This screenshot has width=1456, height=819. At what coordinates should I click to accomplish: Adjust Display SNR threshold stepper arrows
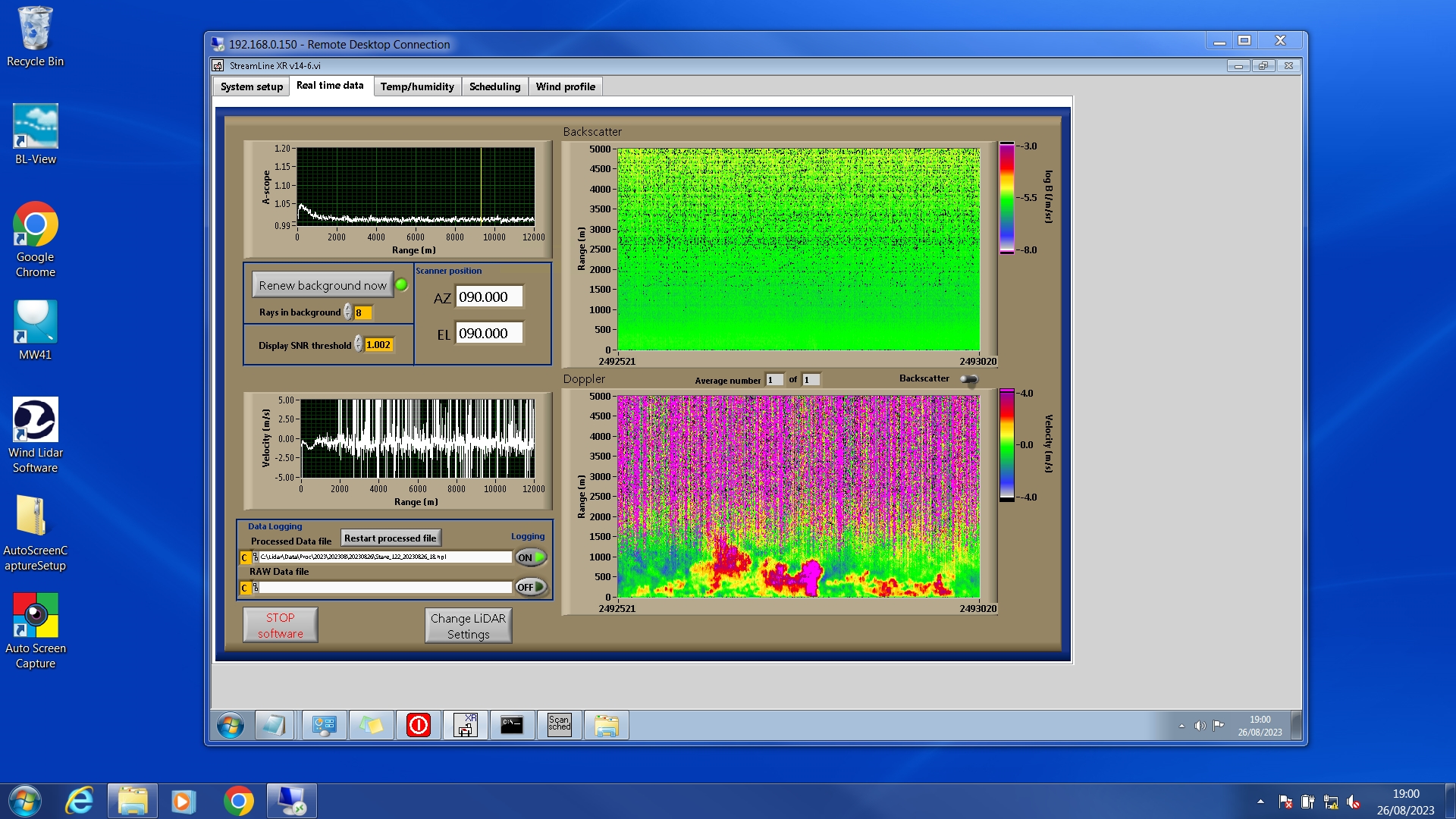(x=358, y=344)
